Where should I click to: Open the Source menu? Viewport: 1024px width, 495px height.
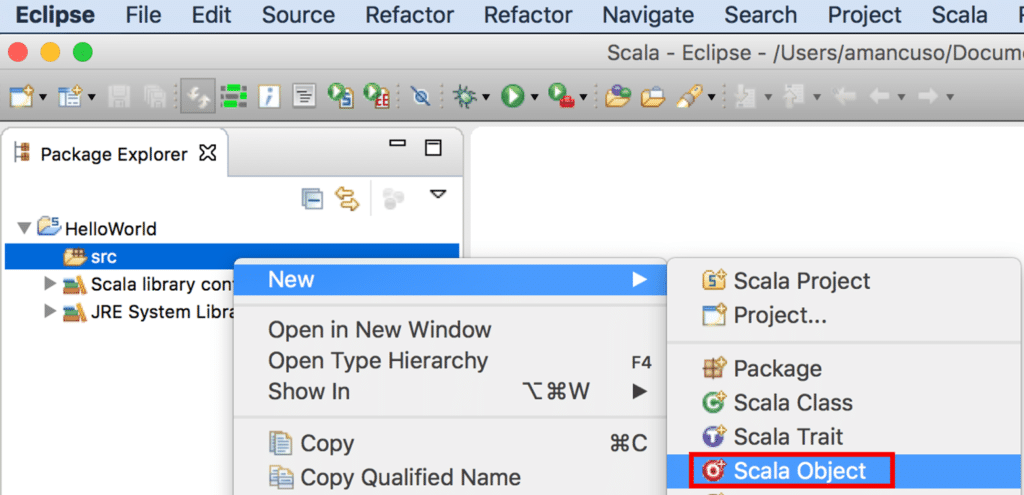pyautogui.click(x=300, y=14)
